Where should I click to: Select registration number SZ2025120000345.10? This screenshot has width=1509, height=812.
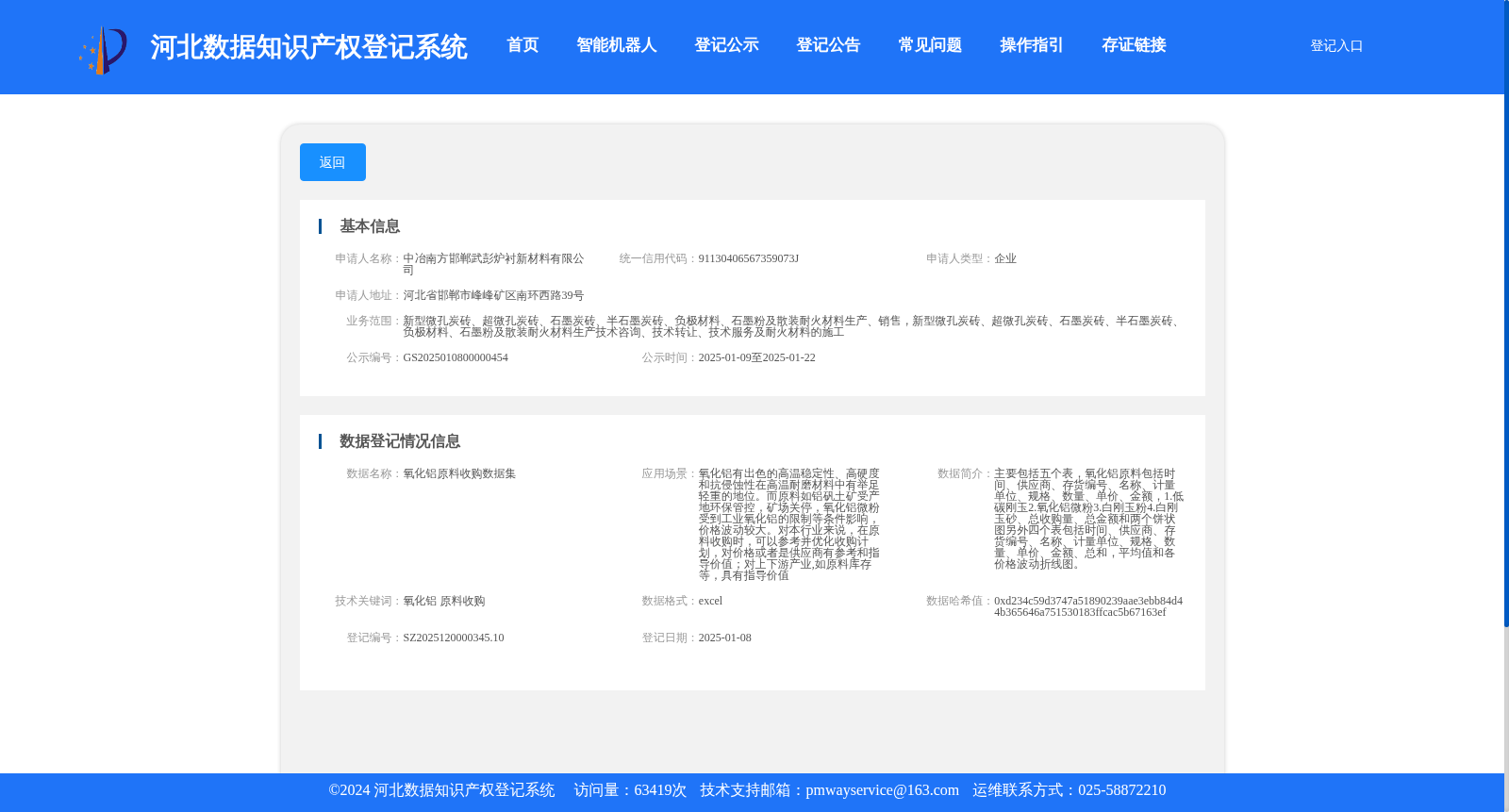click(x=454, y=638)
